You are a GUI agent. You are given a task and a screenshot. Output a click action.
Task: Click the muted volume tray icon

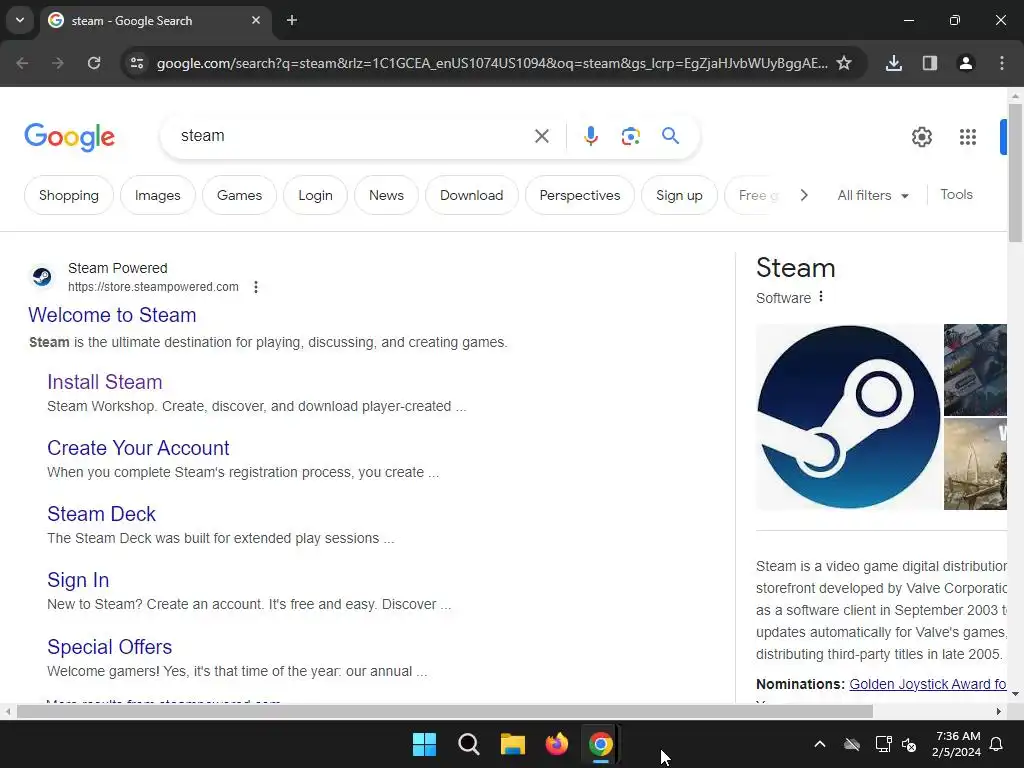[909, 744]
